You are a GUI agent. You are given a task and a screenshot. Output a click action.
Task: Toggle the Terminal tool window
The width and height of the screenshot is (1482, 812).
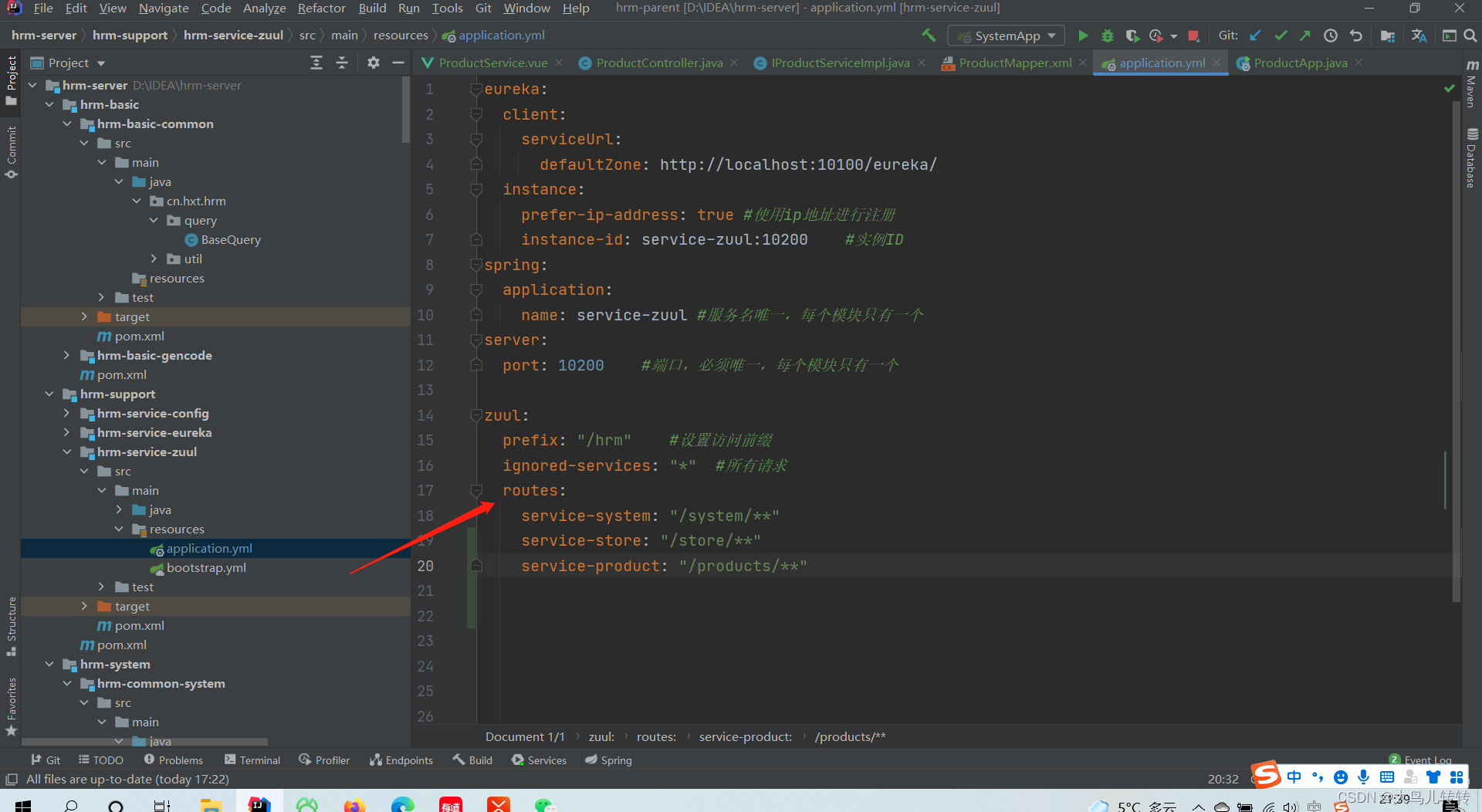pyautogui.click(x=252, y=760)
